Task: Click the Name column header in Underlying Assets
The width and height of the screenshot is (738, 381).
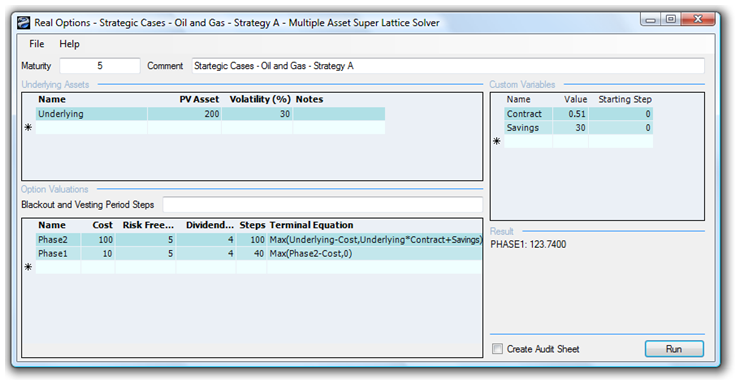Action: coord(52,99)
